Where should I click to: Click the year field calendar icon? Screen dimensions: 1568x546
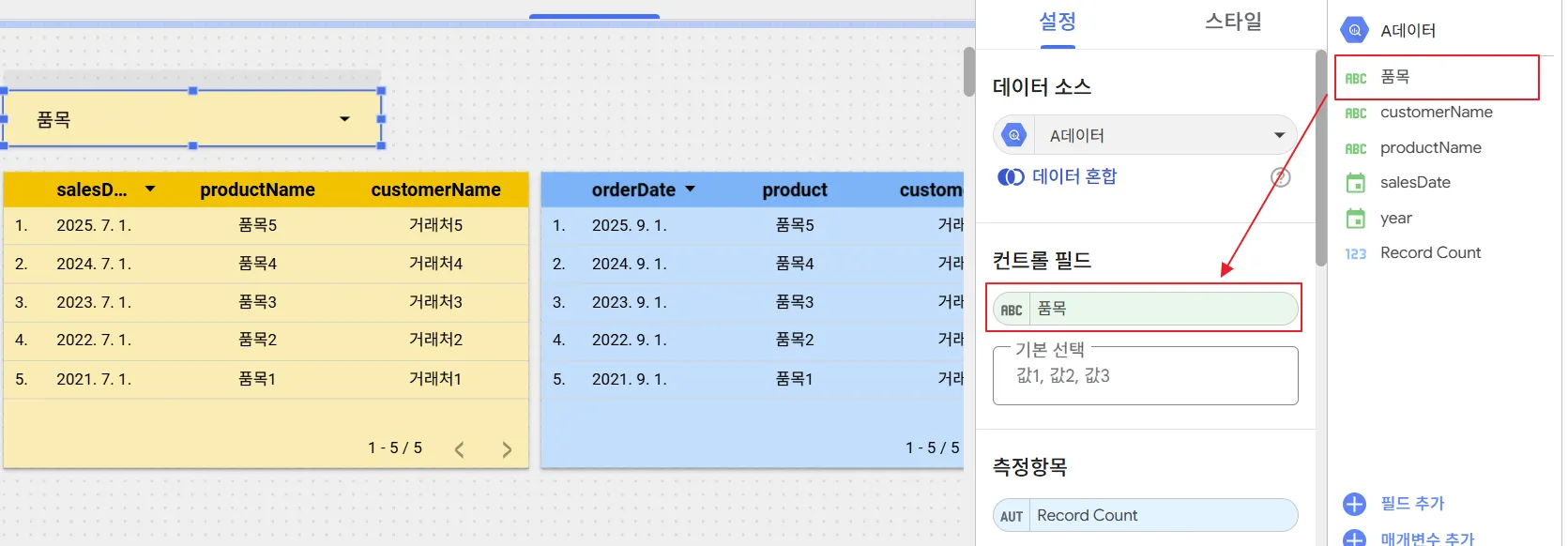(1355, 219)
